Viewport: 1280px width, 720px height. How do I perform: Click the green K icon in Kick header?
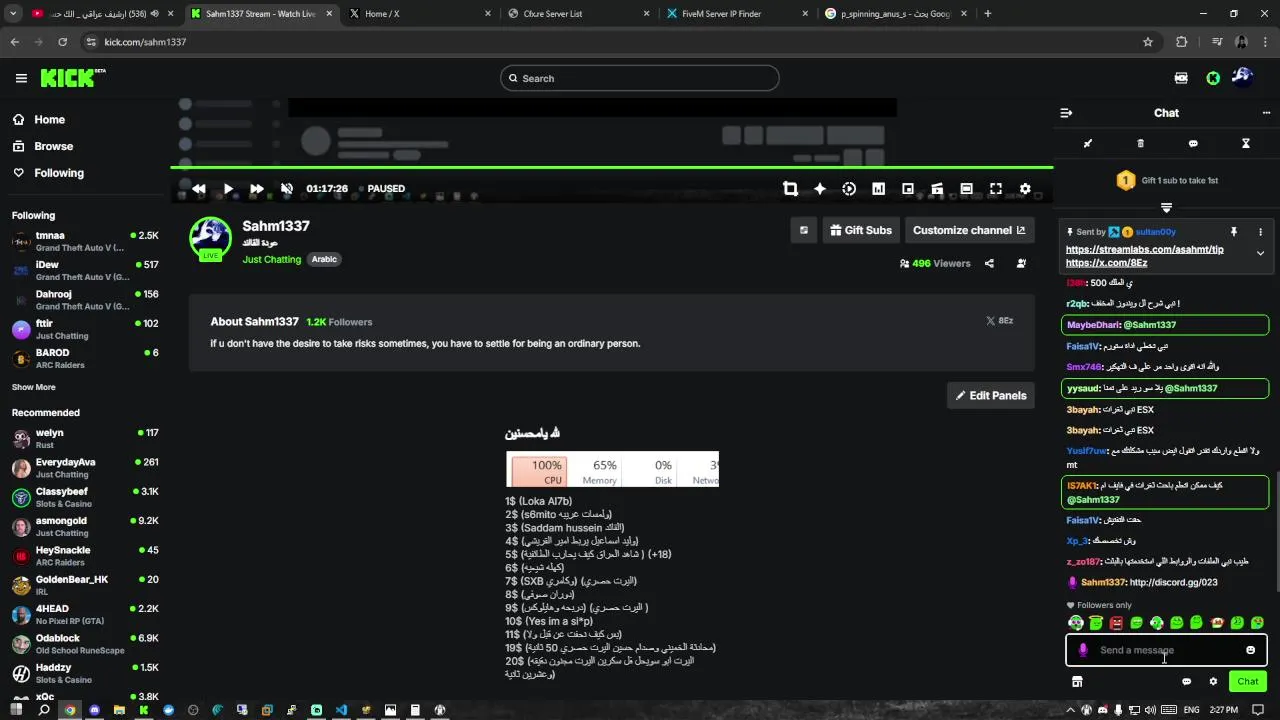coord(1213,78)
